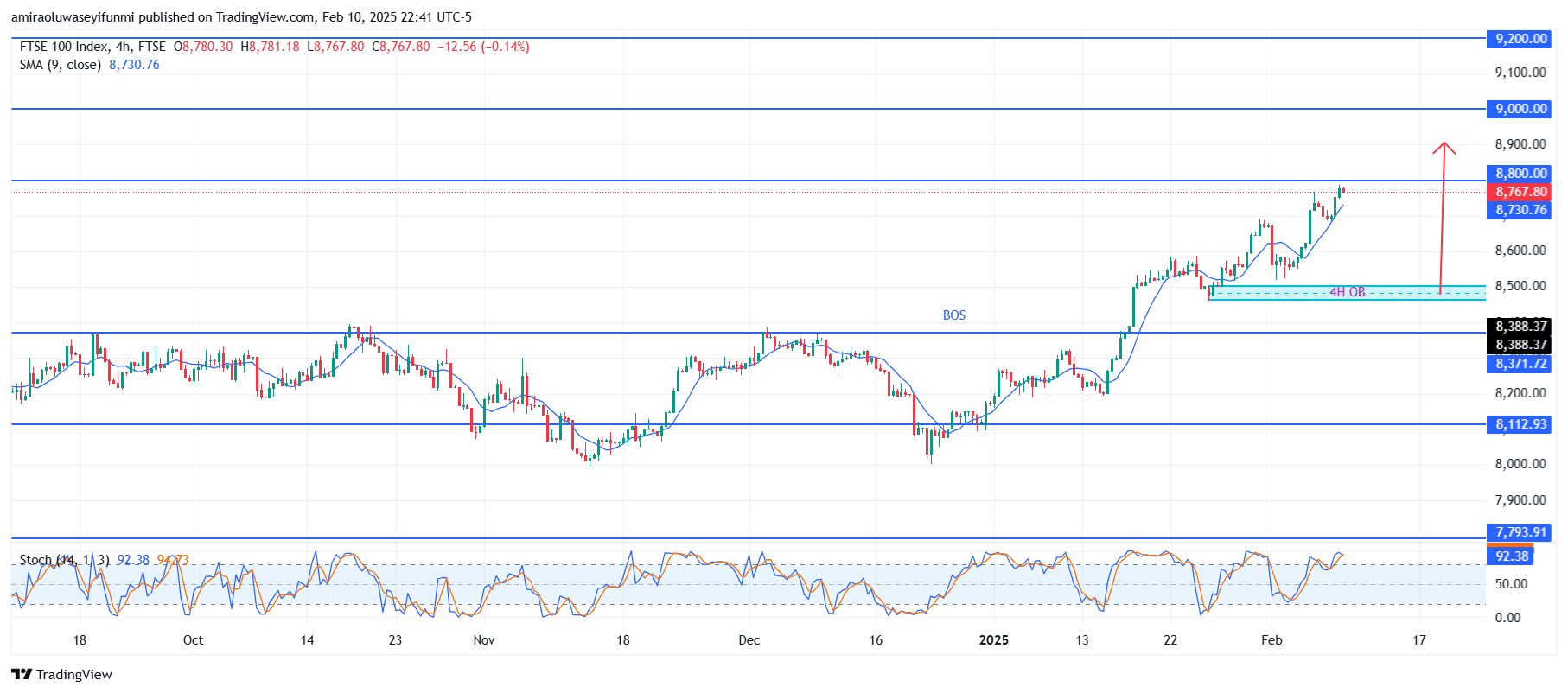Viewport: 1568px width, 693px height.
Task: Click the Feb date label on time axis
Action: [x=1272, y=640]
